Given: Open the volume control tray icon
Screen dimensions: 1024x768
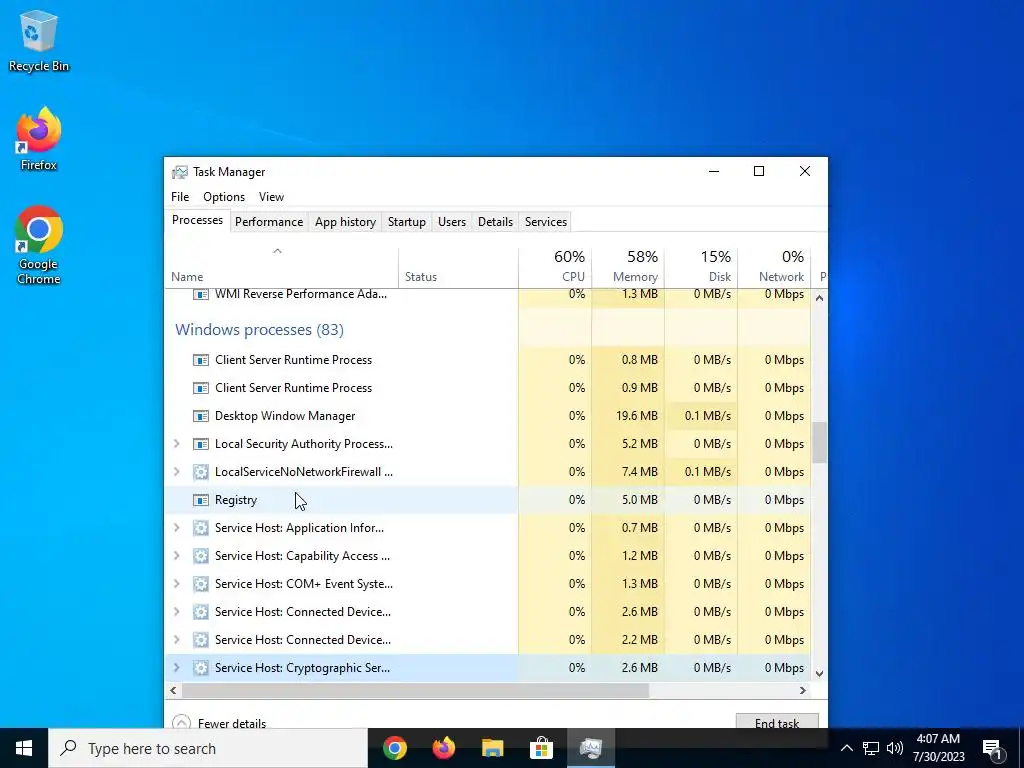Looking at the screenshot, I should point(895,748).
